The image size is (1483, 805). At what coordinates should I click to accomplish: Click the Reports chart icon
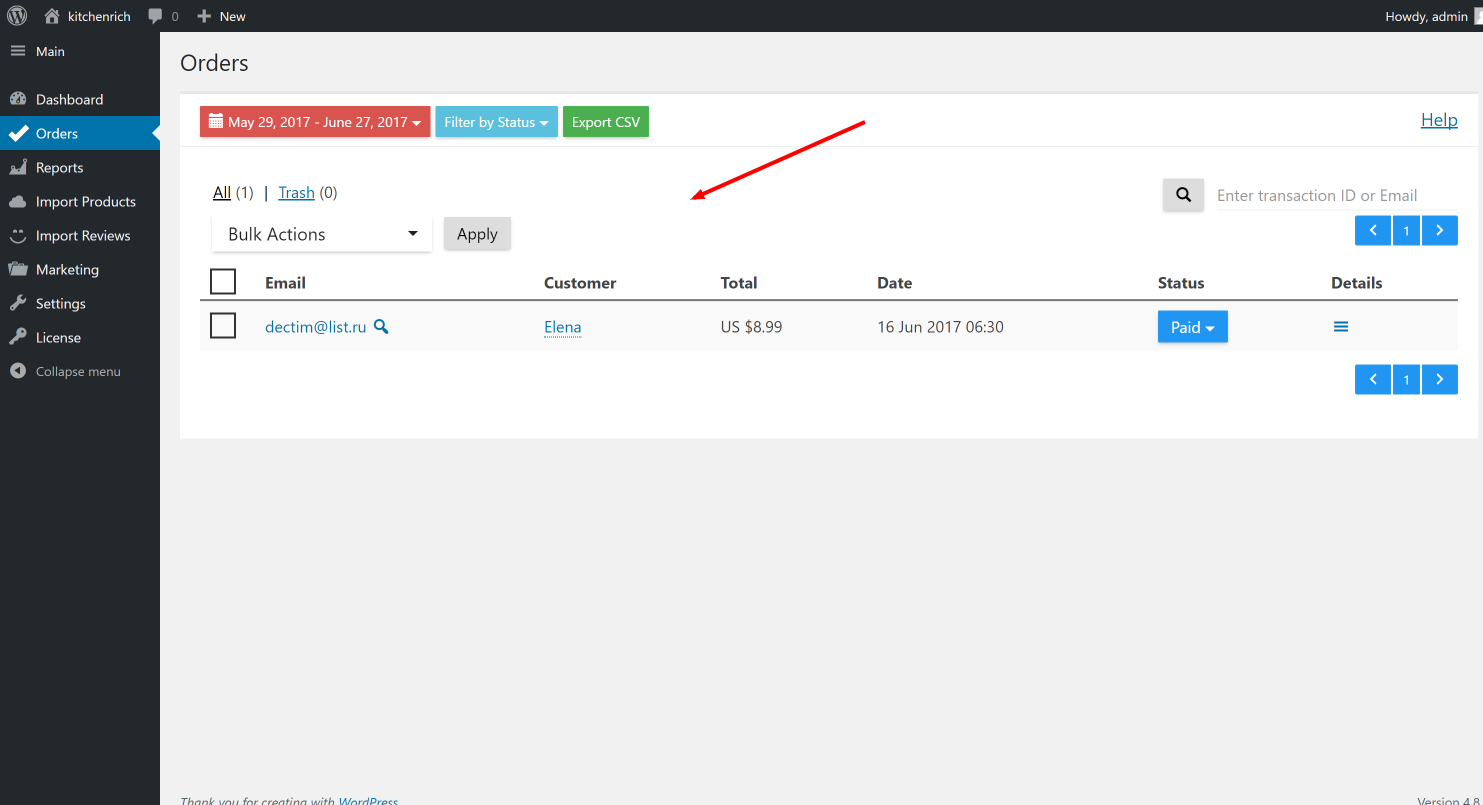(x=18, y=167)
